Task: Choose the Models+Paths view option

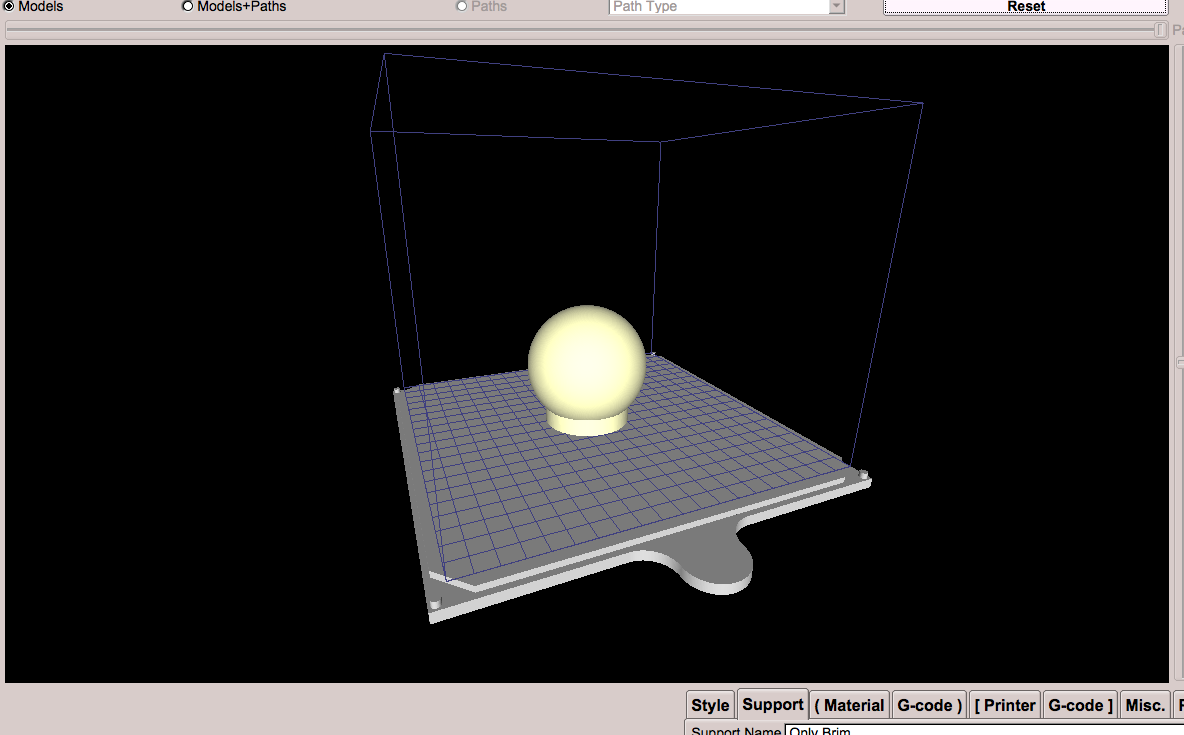Action: pyautogui.click(x=187, y=6)
